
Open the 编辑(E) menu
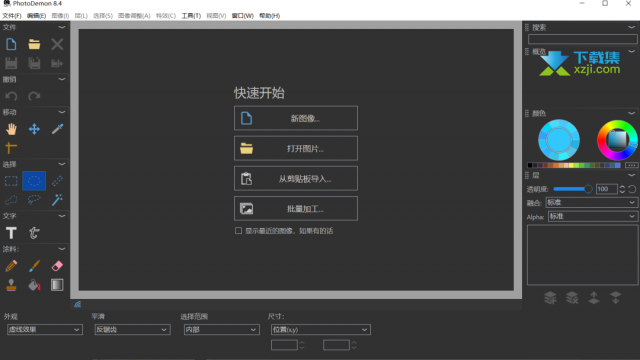pos(36,16)
